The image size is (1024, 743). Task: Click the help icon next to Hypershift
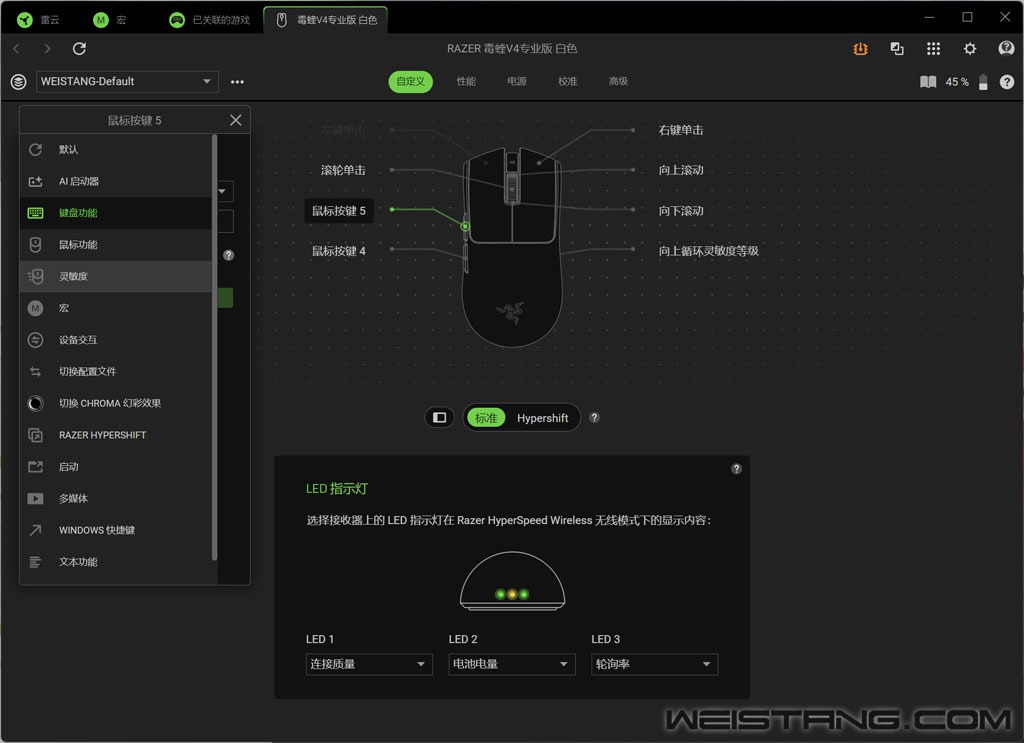pyautogui.click(x=594, y=418)
